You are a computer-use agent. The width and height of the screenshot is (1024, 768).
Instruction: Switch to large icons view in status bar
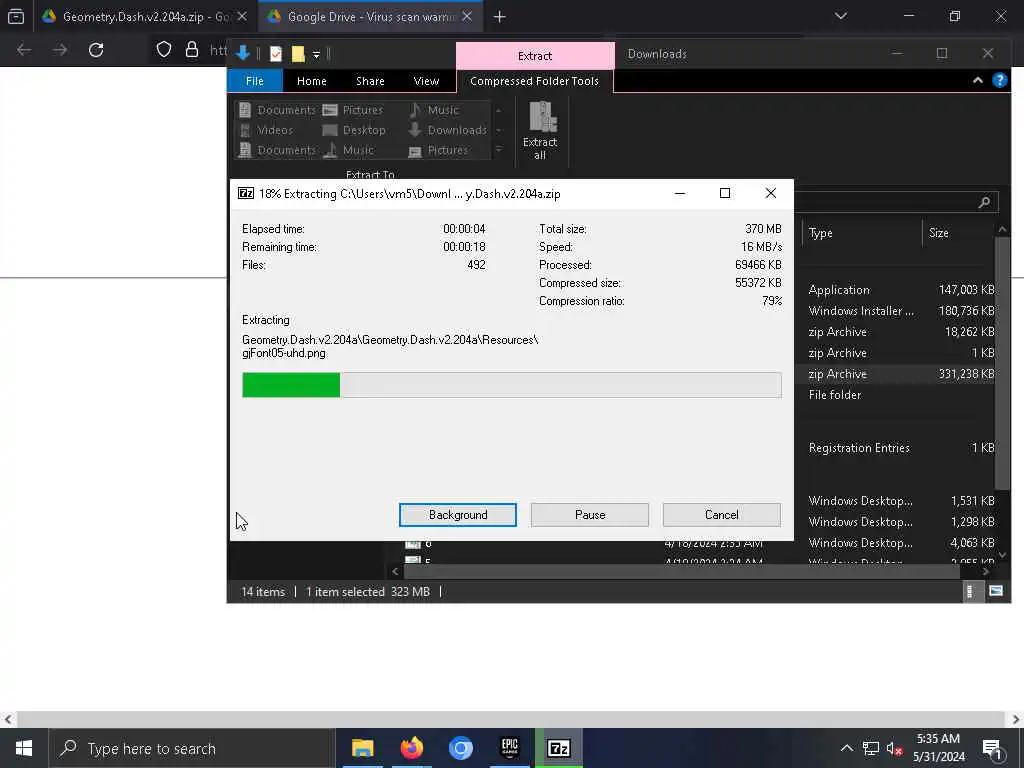996,591
